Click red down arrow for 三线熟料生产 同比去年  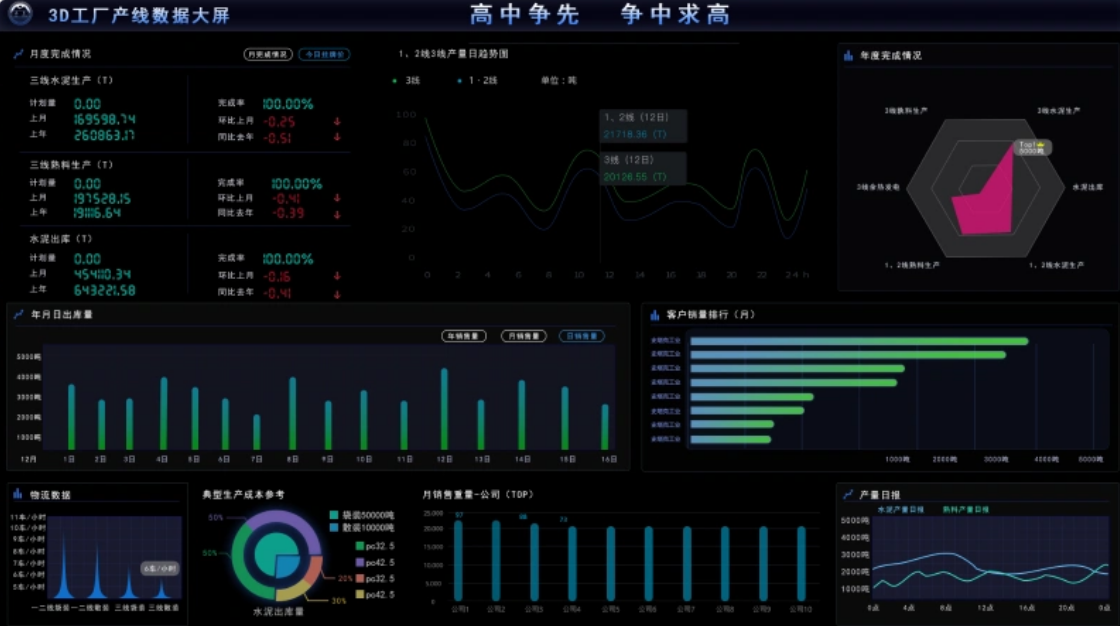point(337,214)
